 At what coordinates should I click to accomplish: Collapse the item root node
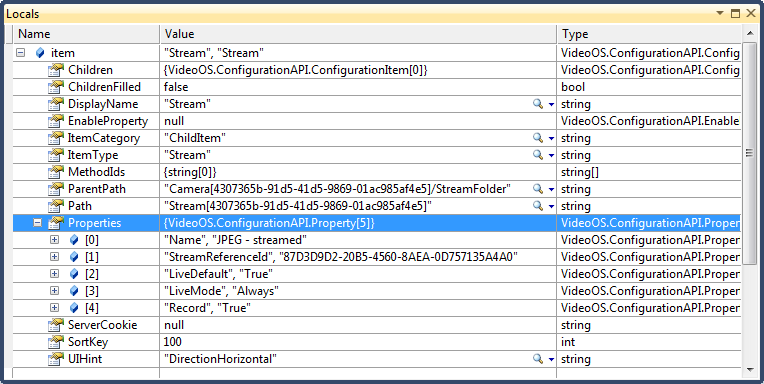[x=20, y=53]
